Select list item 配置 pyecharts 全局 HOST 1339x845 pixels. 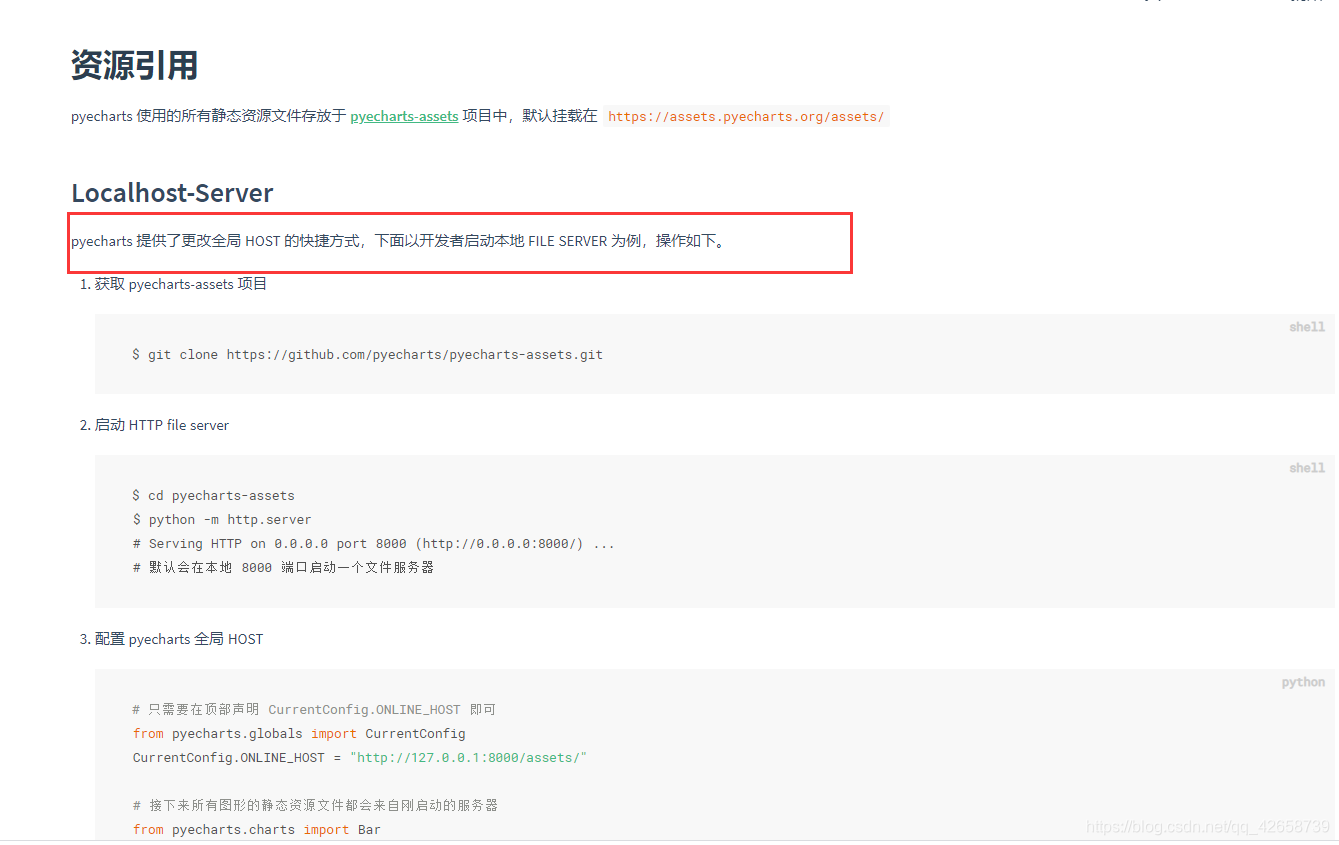click(x=179, y=639)
